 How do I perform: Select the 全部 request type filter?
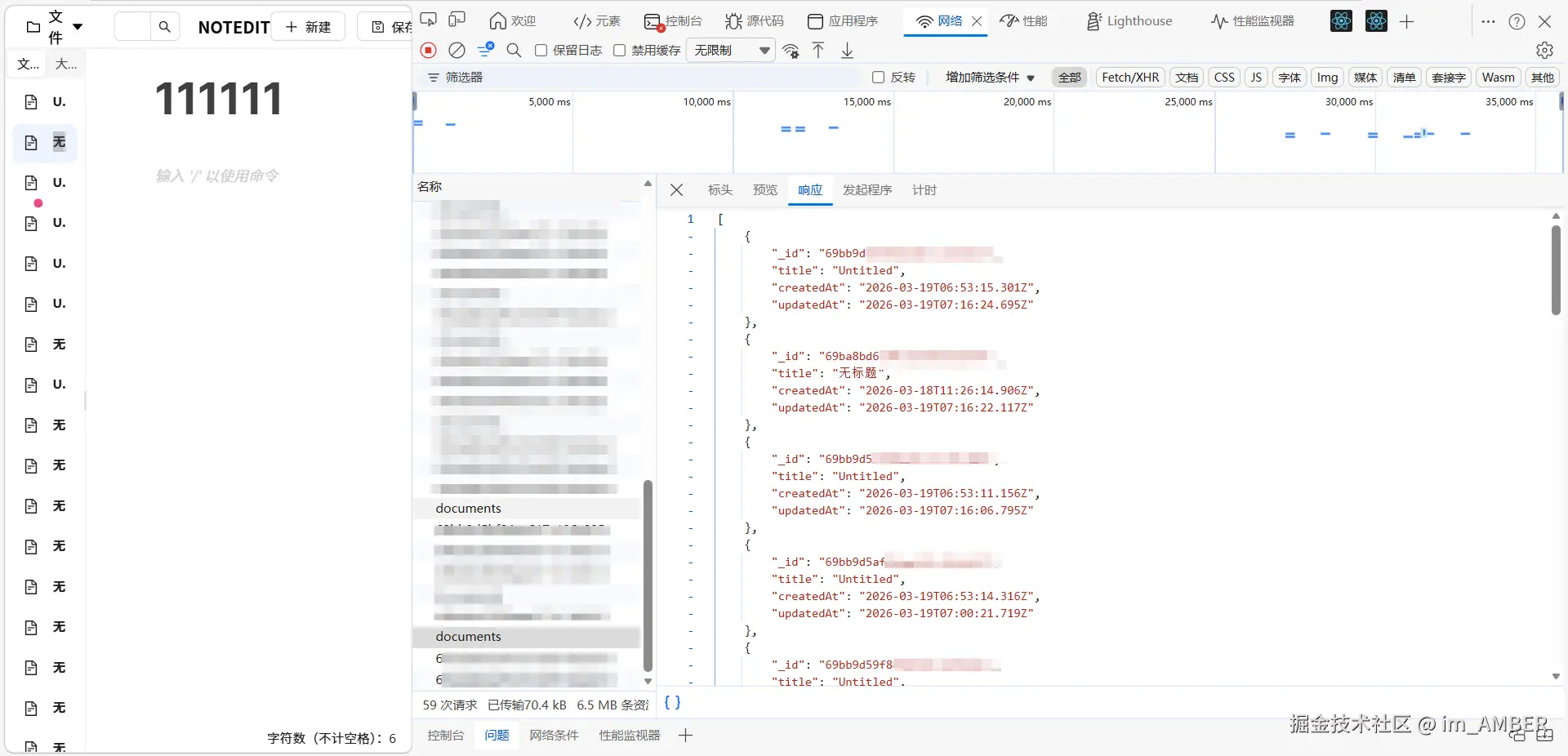pyautogui.click(x=1069, y=78)
